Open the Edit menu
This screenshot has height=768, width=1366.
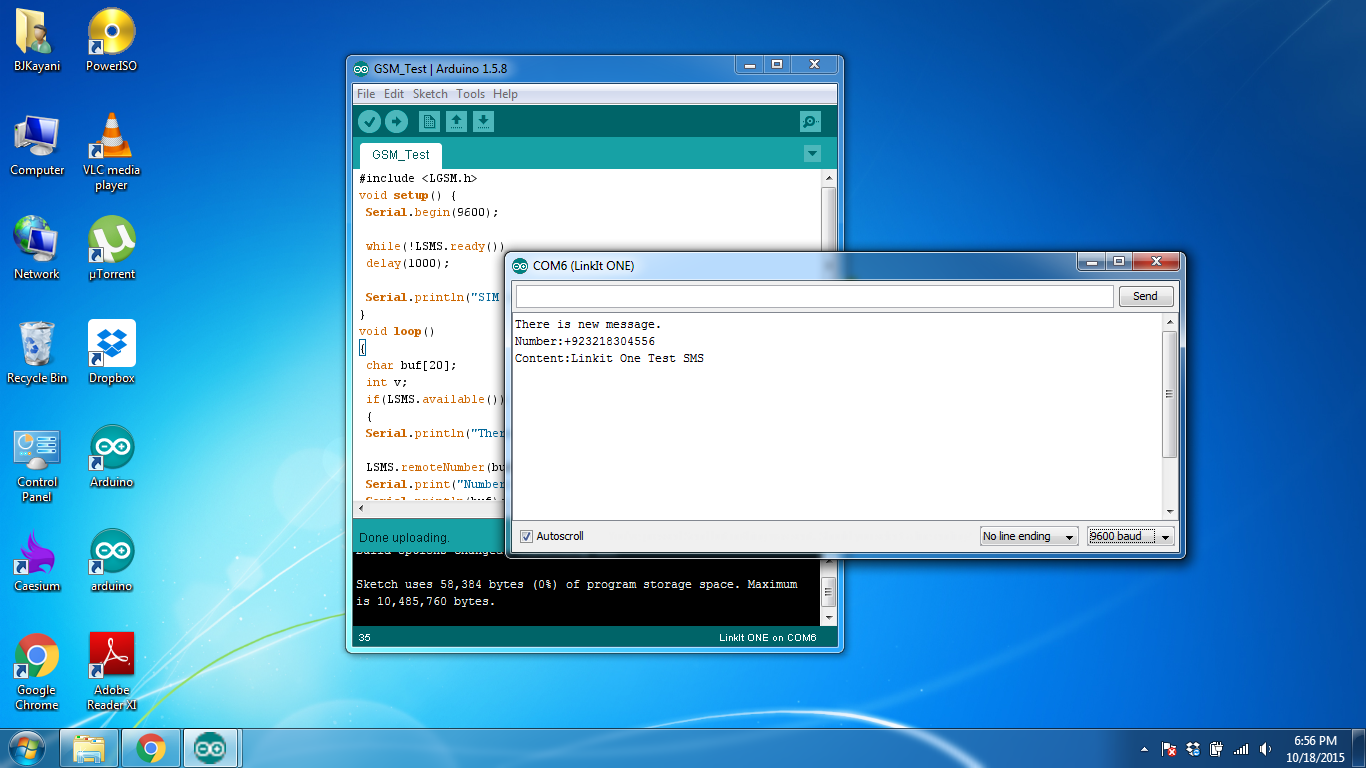point(394,94)
